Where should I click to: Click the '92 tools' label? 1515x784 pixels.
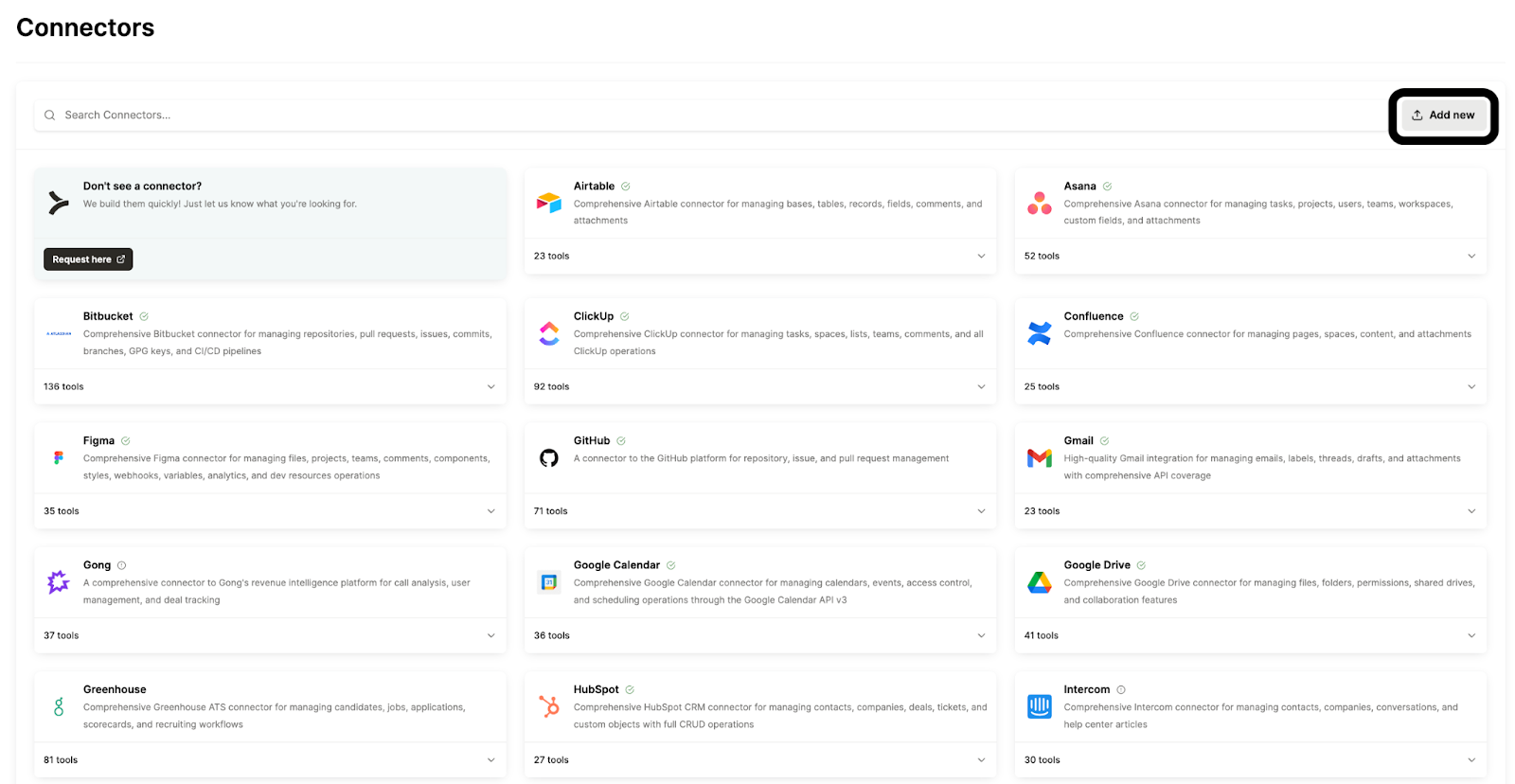(552, 387)
